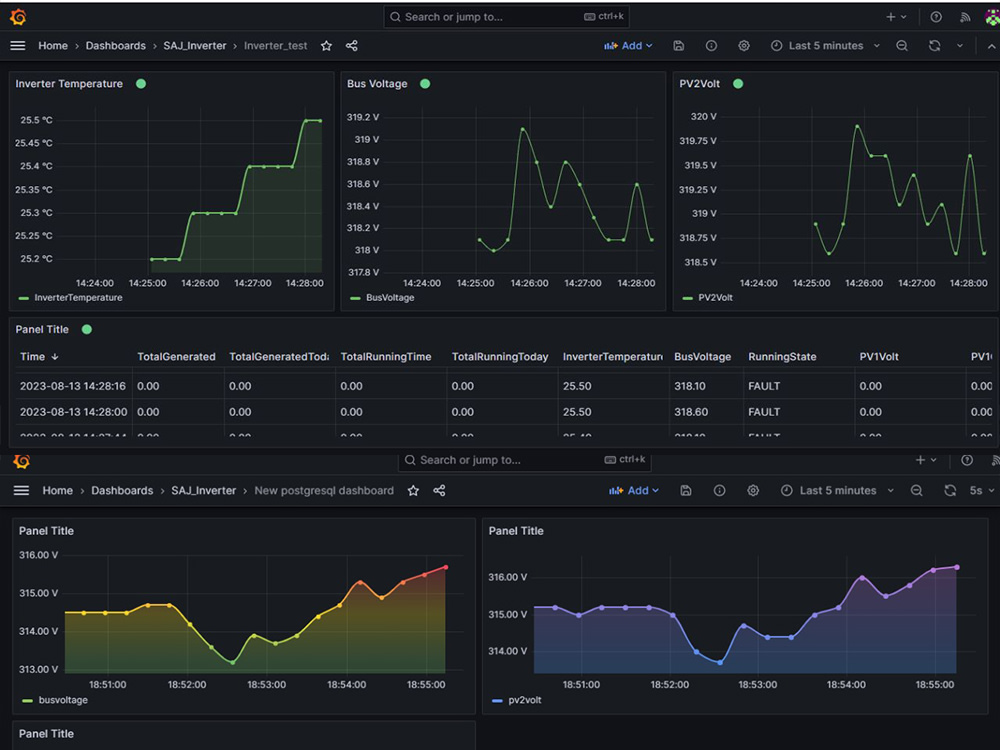Open dashboard settings gear in Inverter_test

click(744, 46)
